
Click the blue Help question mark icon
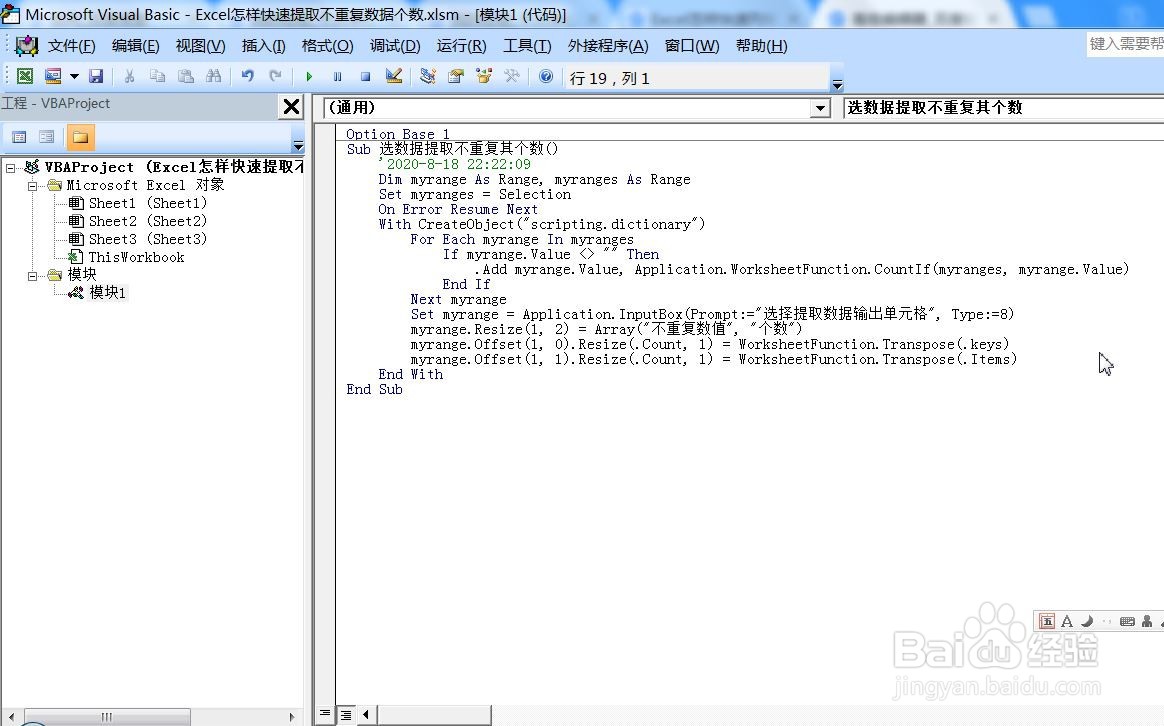click(x=546, y=76)
